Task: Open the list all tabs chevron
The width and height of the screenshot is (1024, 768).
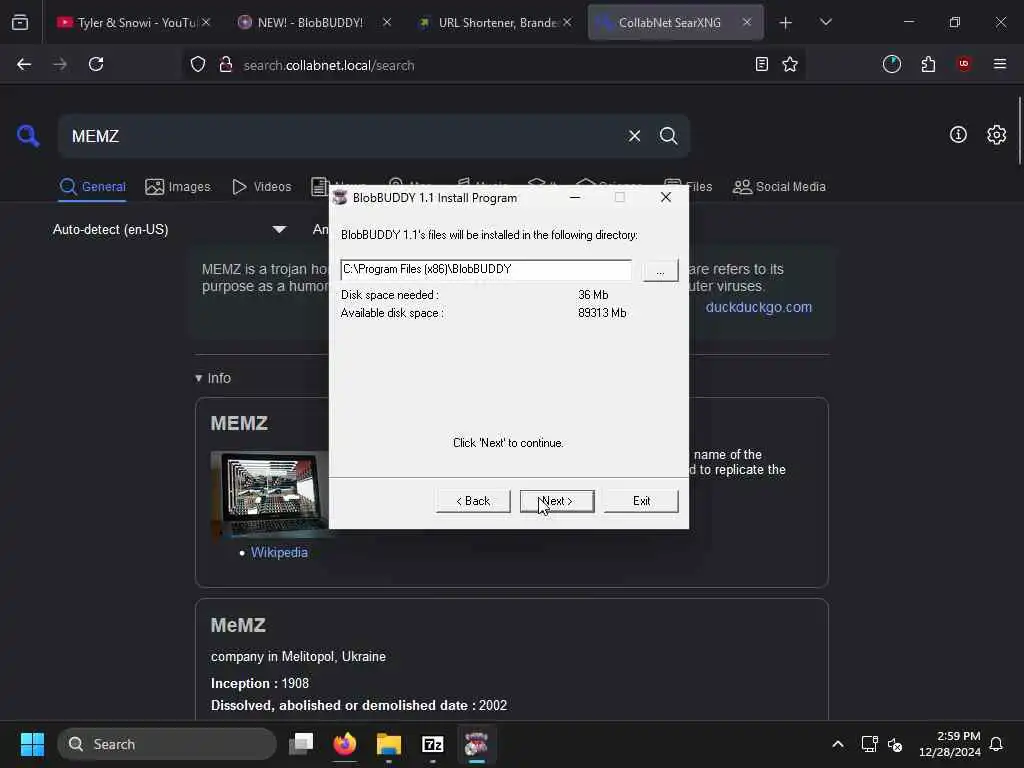Action: click(825, 23)
